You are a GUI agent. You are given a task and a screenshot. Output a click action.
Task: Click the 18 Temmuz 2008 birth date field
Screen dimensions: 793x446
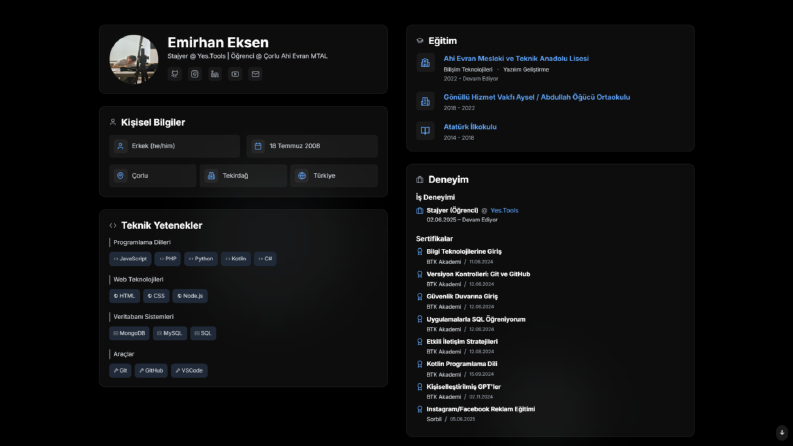coord(312,146)
